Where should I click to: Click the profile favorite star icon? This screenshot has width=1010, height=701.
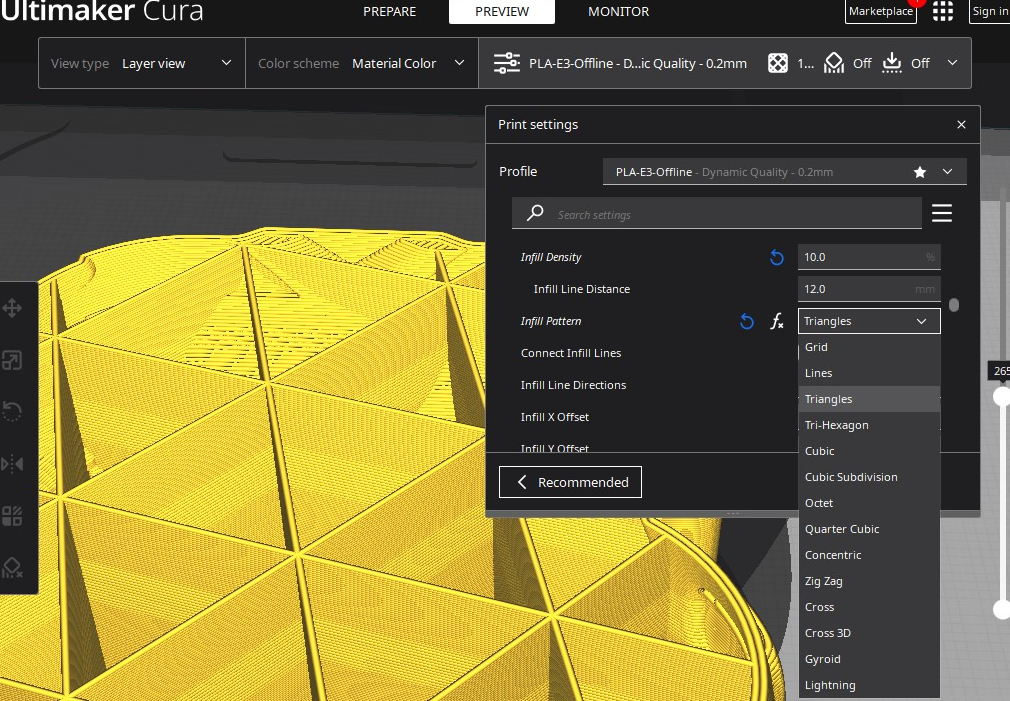click(919, 172)
